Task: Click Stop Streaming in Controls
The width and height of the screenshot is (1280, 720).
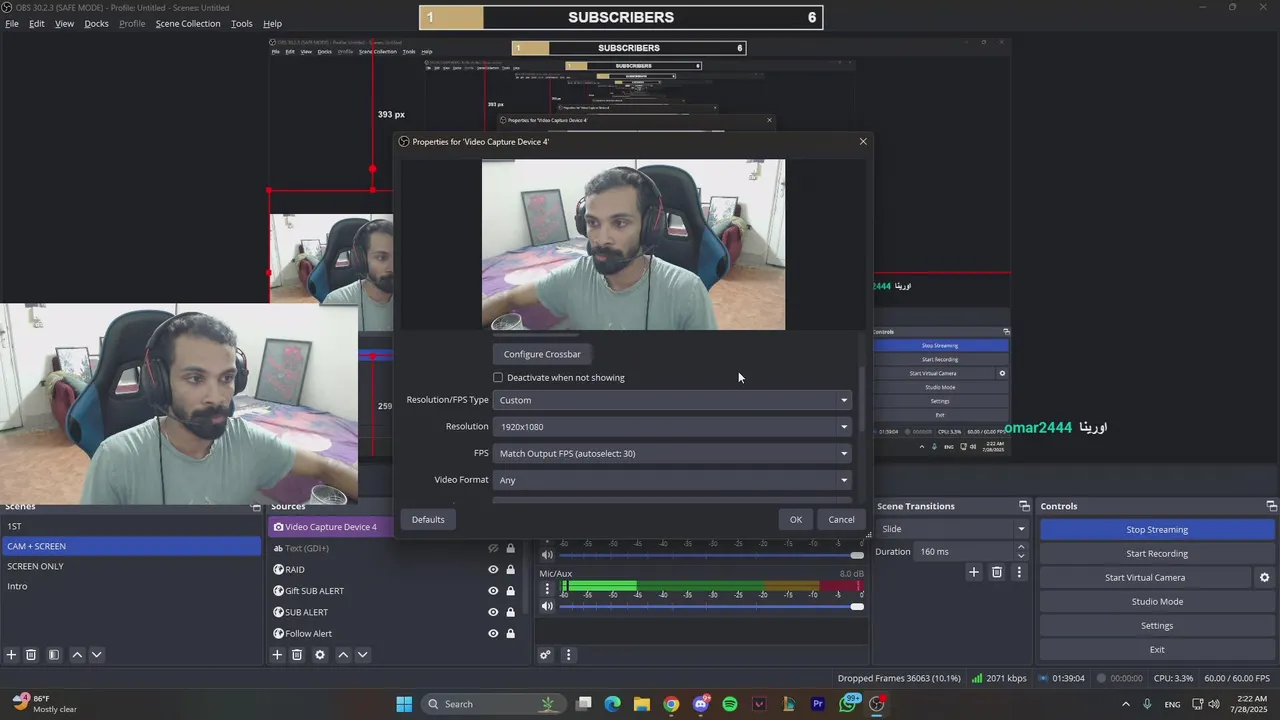Action: pos(1157,529)
